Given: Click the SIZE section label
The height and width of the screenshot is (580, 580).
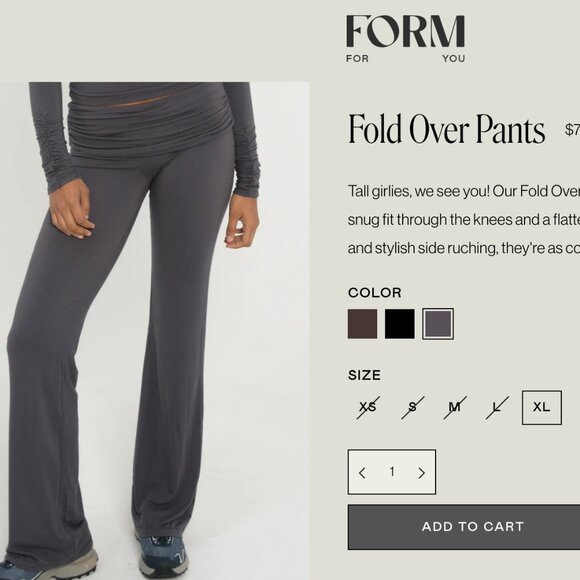Looking at the screenshot, I should [x=364, y=375].
